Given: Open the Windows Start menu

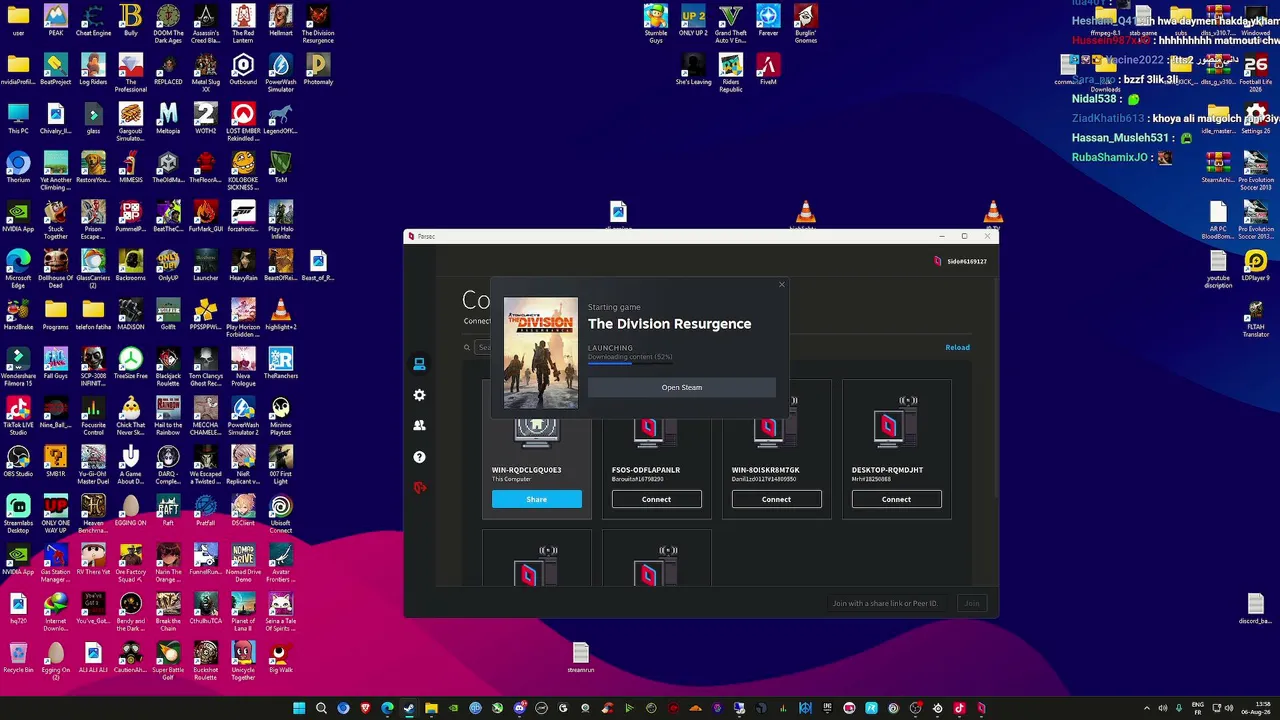Looking at the screenshot, I should [x=299, y=708].
